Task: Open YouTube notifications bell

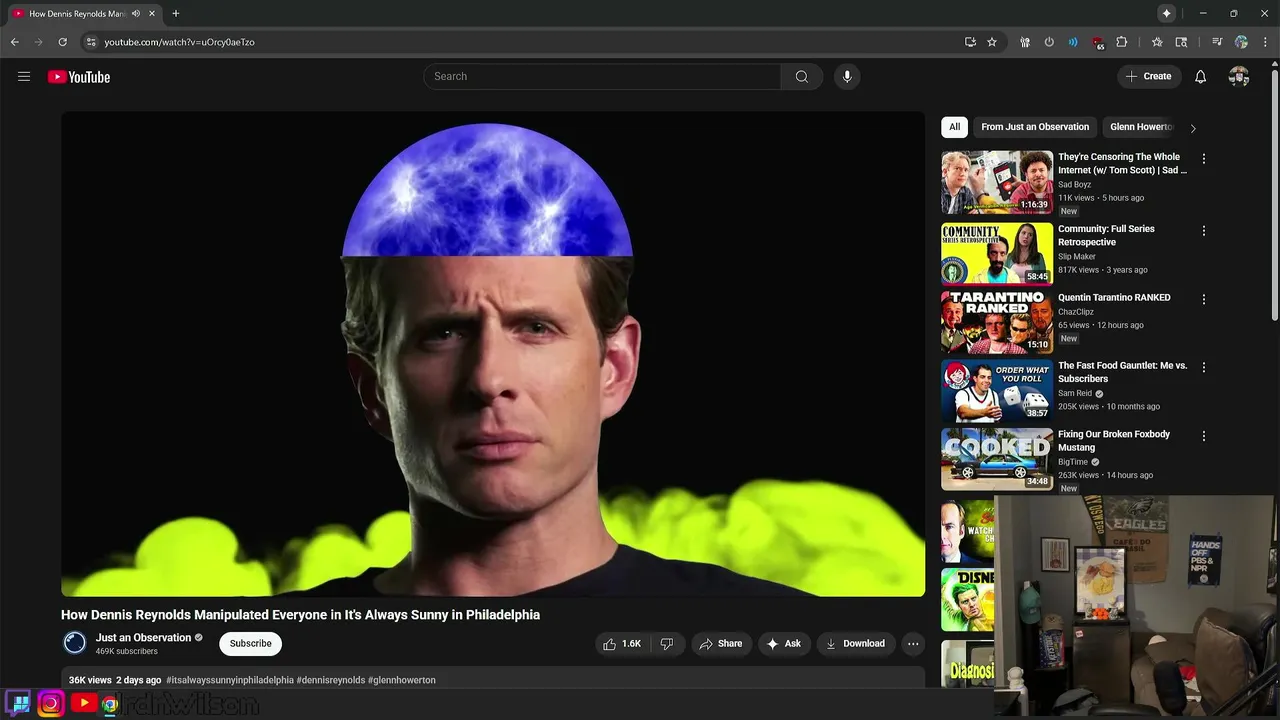Action: [1201, 77]
